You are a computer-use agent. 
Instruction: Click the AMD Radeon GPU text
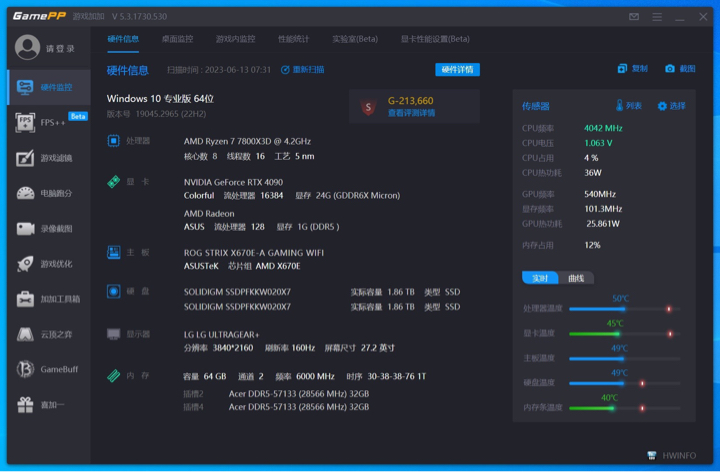point(209,214)
